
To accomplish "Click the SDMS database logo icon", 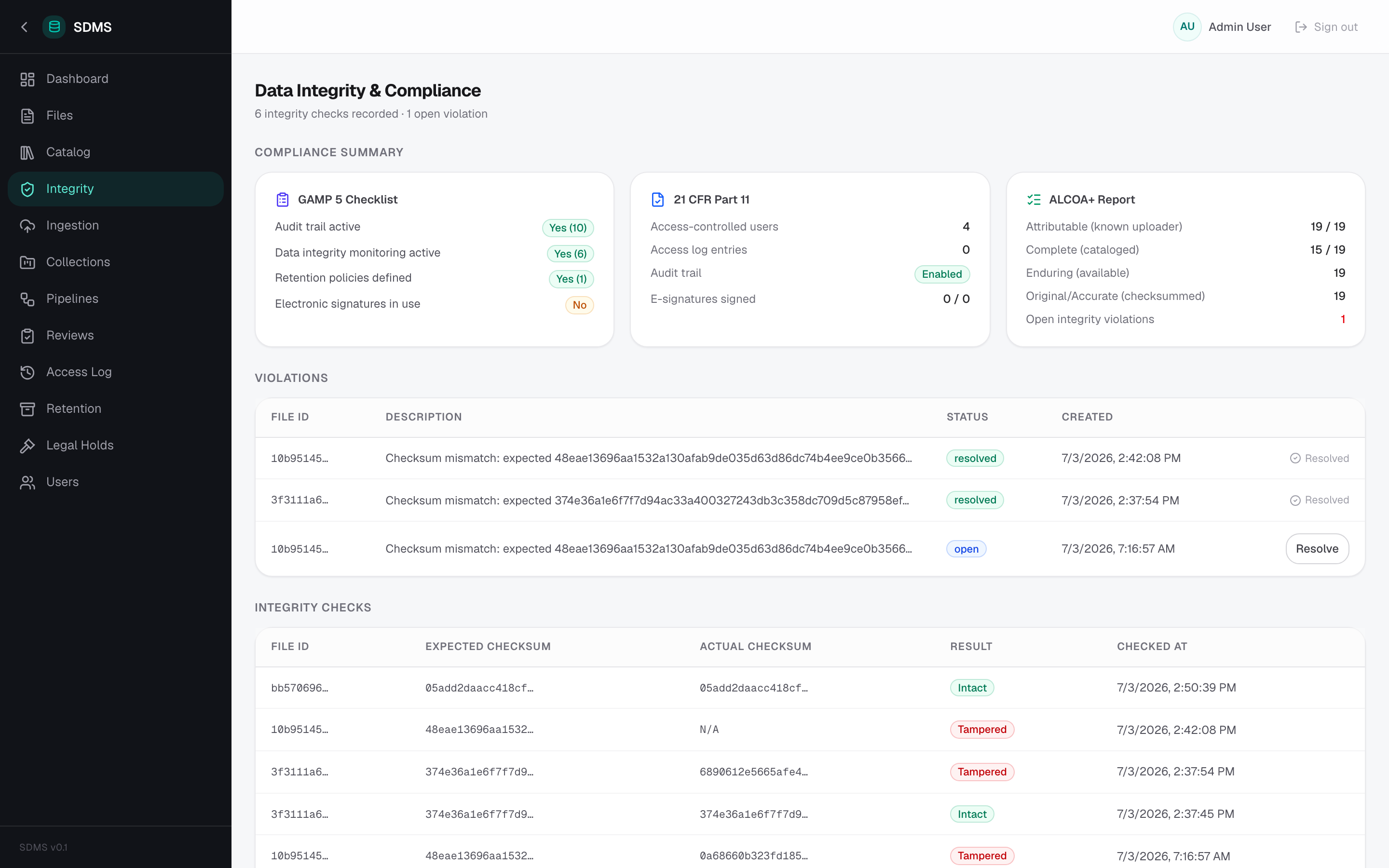I will pos(54,27).
